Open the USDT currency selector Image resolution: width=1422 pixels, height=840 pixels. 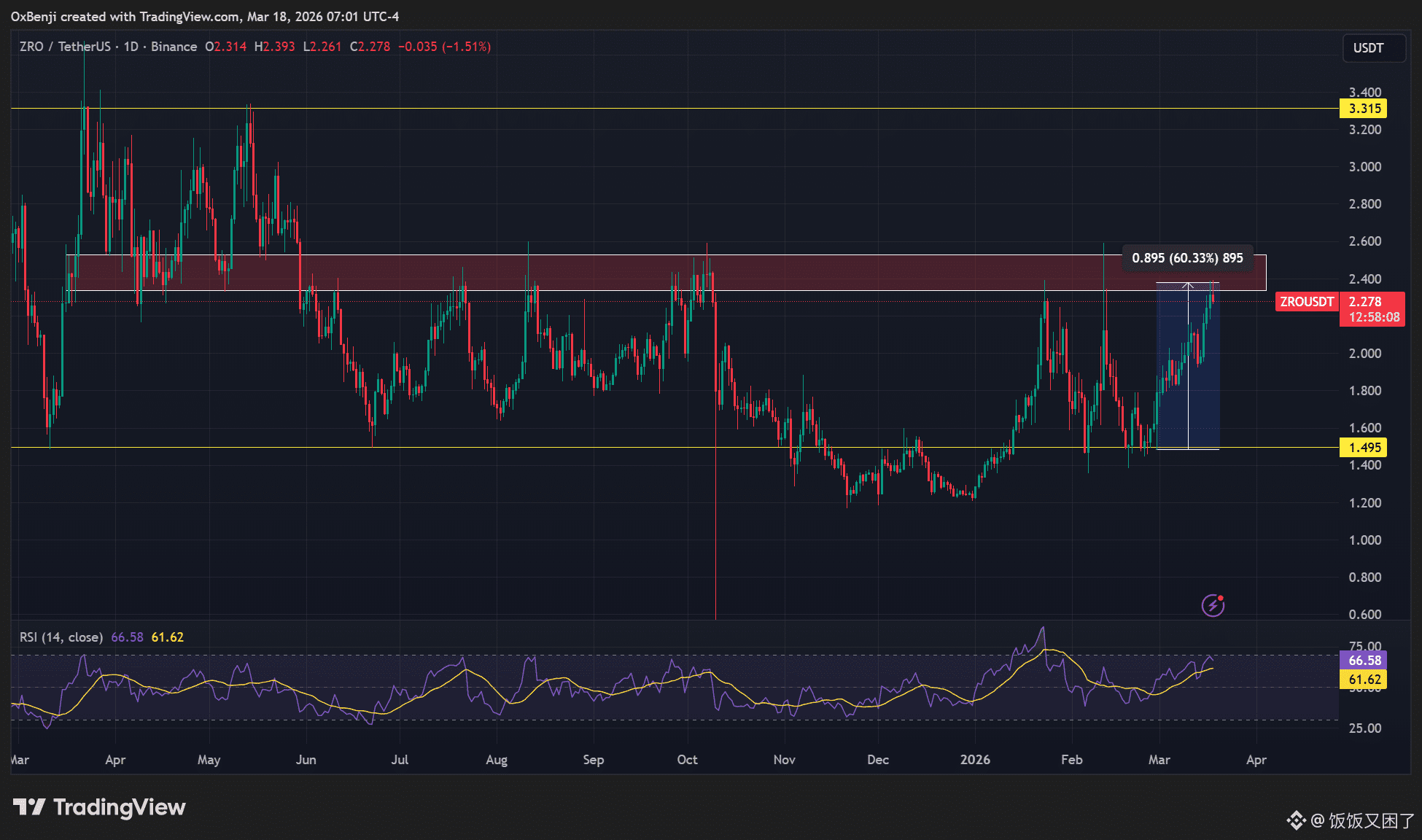pos(1373,48)
